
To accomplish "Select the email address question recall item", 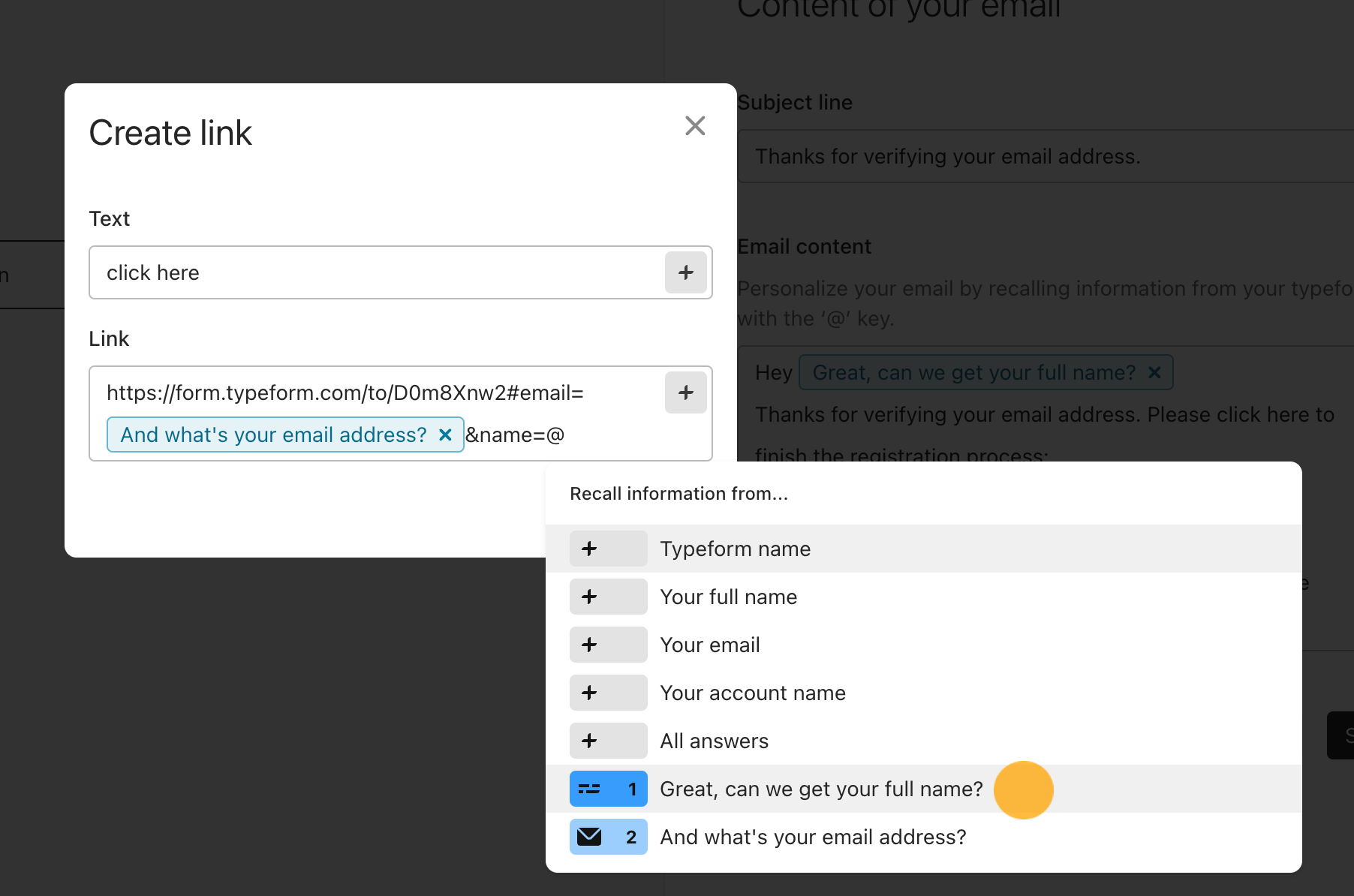I will pos(813,837).
